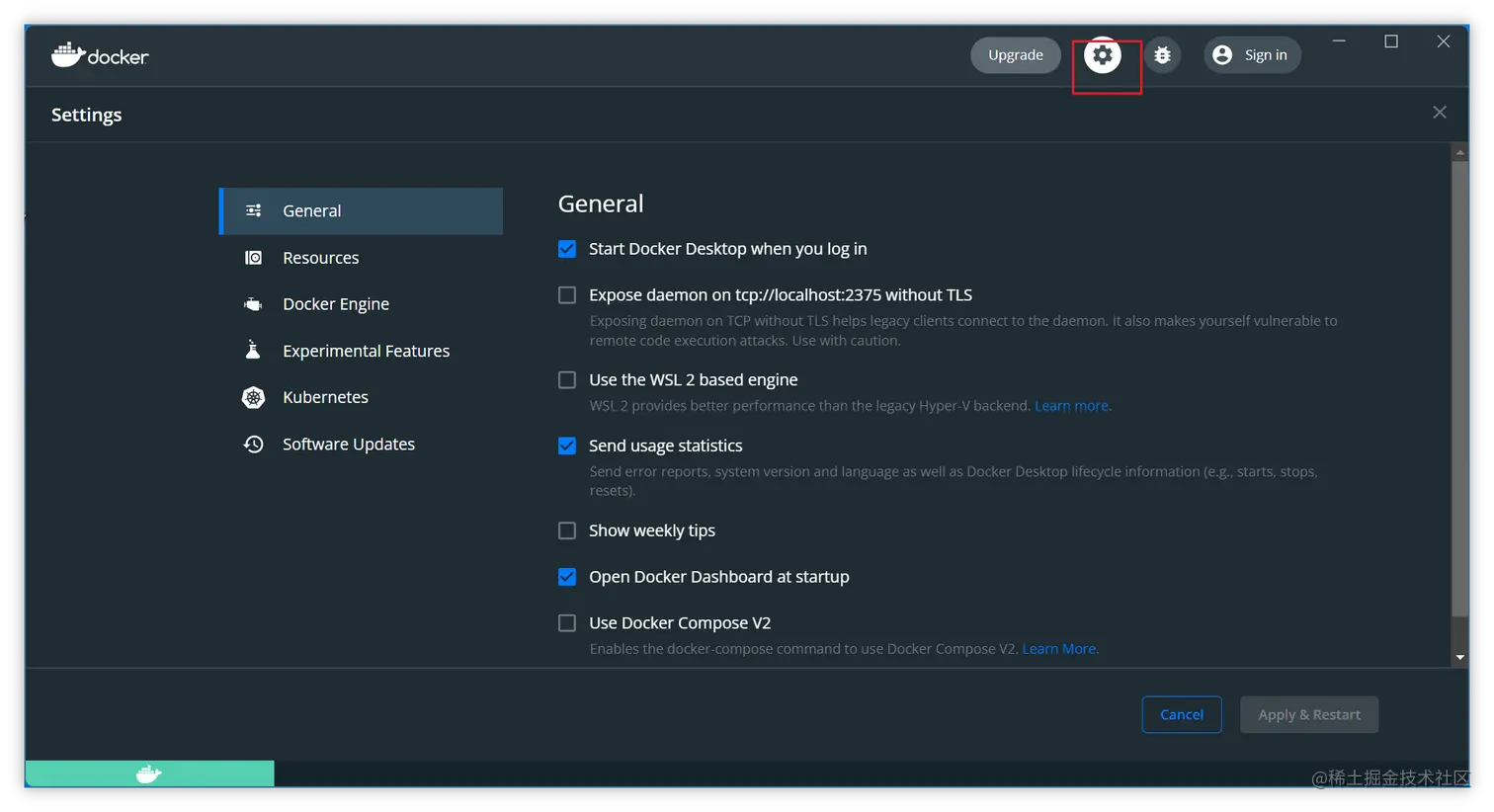Screen dimensions: 1494x812
Task: Close the Docker Desktop window
Action: [x=1444, y=41]
